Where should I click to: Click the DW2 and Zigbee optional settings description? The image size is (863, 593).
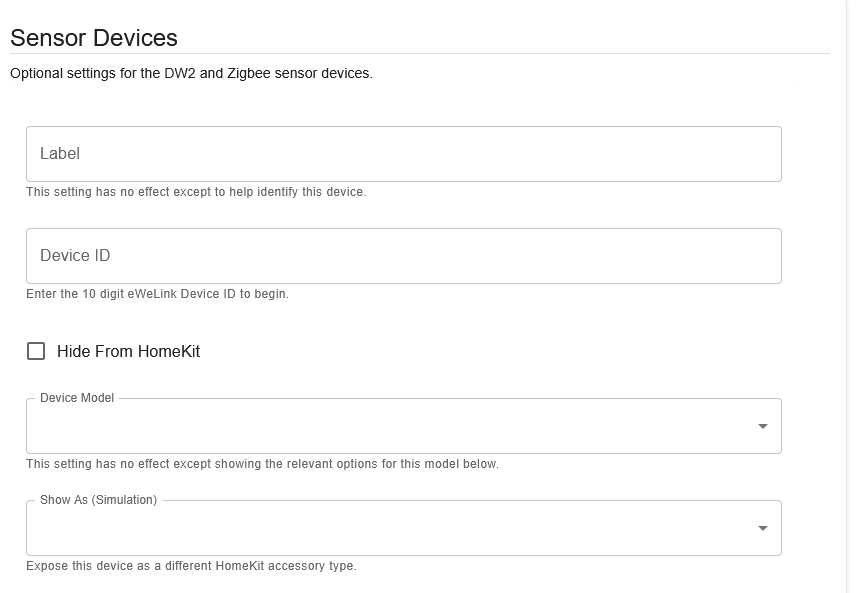[x=191, y=74]
